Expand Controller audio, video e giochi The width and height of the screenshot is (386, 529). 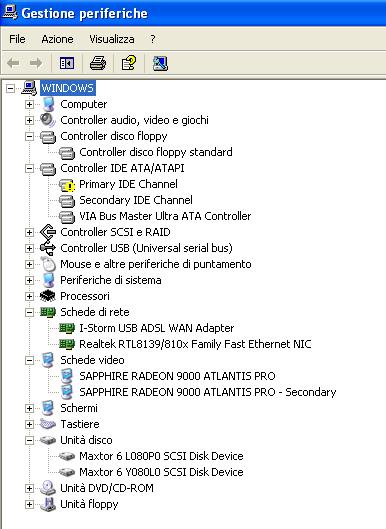click(29, 120)
